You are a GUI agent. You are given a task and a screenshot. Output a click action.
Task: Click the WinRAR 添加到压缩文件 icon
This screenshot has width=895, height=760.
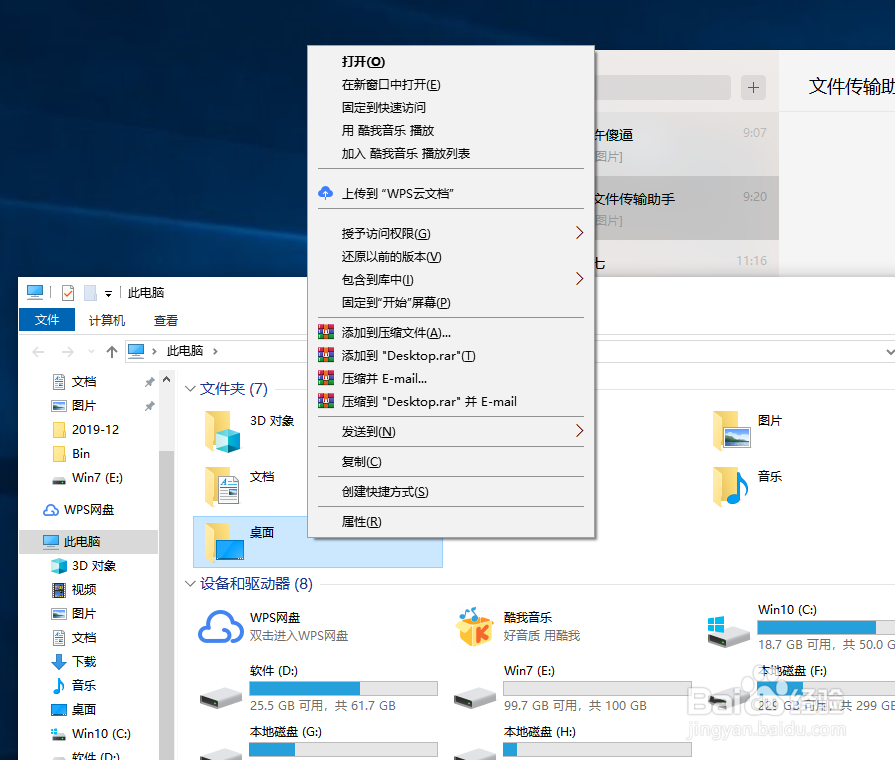[326, 331]
